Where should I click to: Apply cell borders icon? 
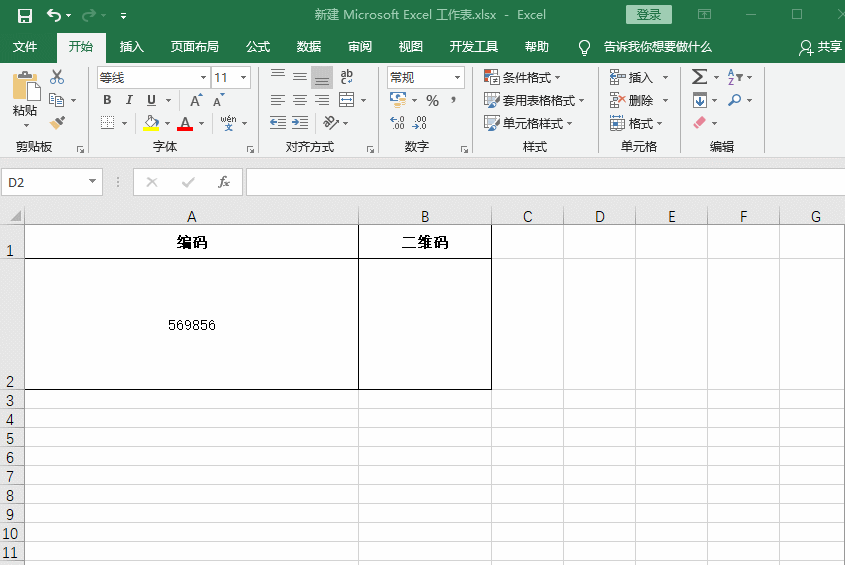[x=108, y=123]
